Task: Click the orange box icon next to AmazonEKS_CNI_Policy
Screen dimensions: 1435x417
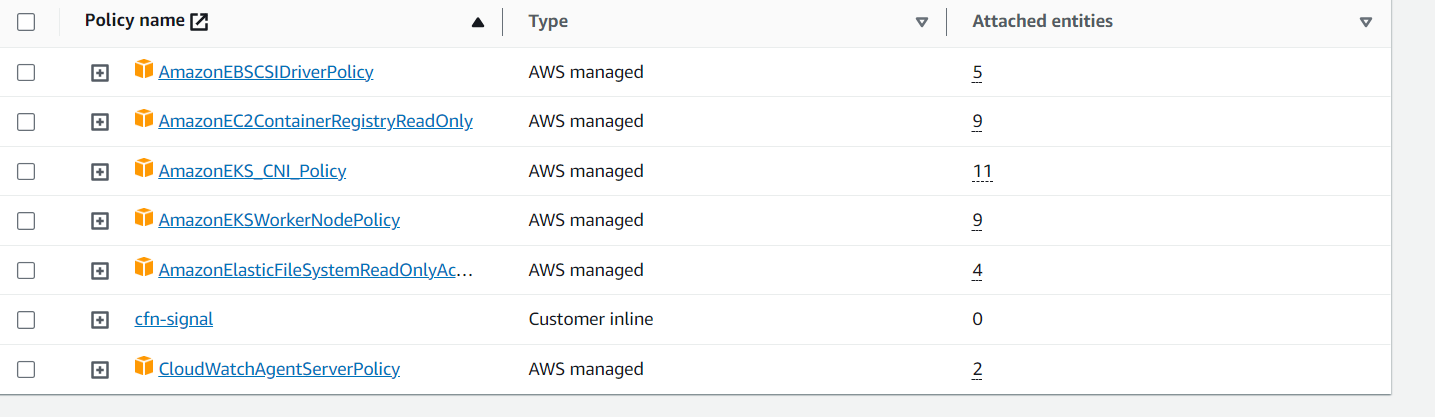Action: pyautogui.click(x=144, y=169)
